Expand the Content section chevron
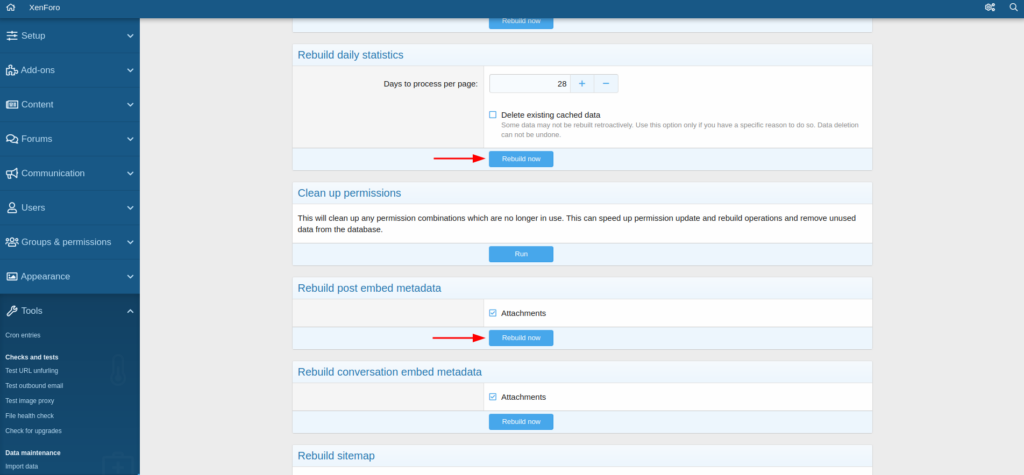 point(130,105)
